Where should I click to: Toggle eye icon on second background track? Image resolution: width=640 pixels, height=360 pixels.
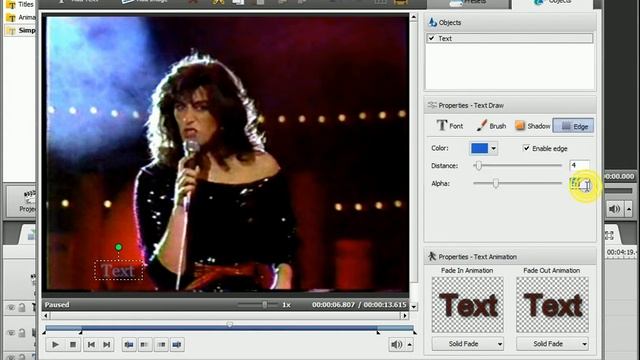coord(11,333)
